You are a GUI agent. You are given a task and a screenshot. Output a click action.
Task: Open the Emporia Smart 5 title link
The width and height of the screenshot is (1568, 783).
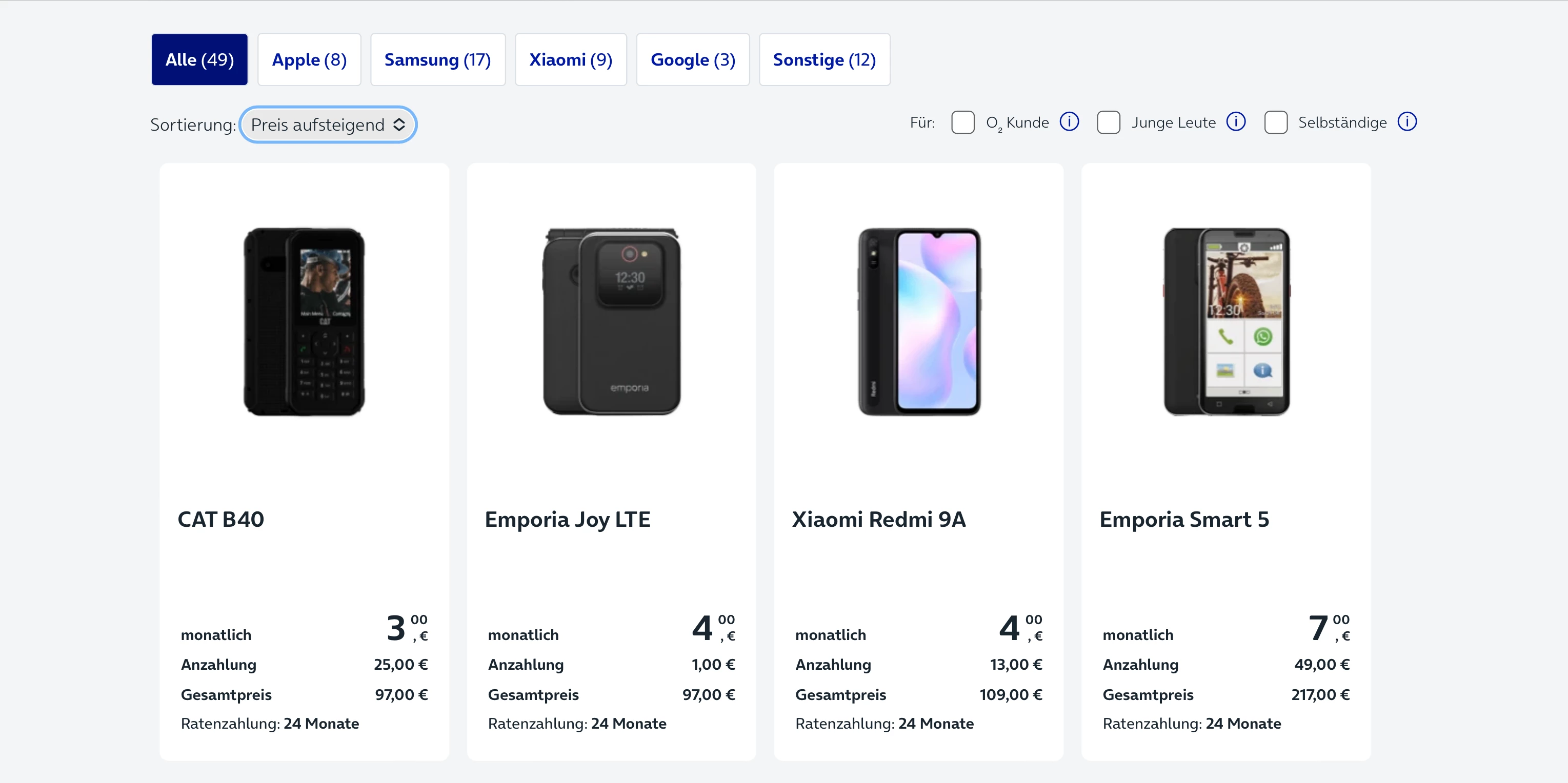point(1184,520)
